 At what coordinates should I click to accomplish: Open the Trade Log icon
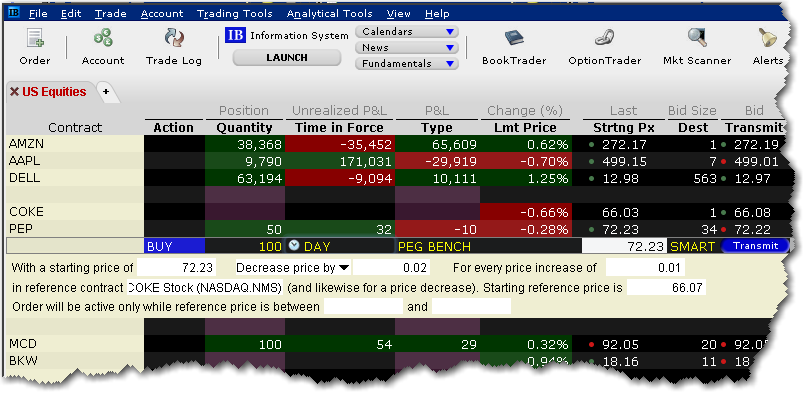click(x=173, y=38)
